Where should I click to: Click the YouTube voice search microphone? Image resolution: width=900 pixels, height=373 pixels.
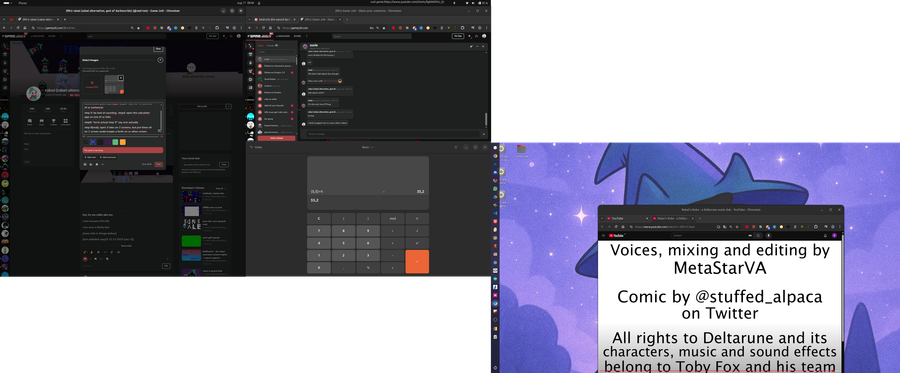769,235
